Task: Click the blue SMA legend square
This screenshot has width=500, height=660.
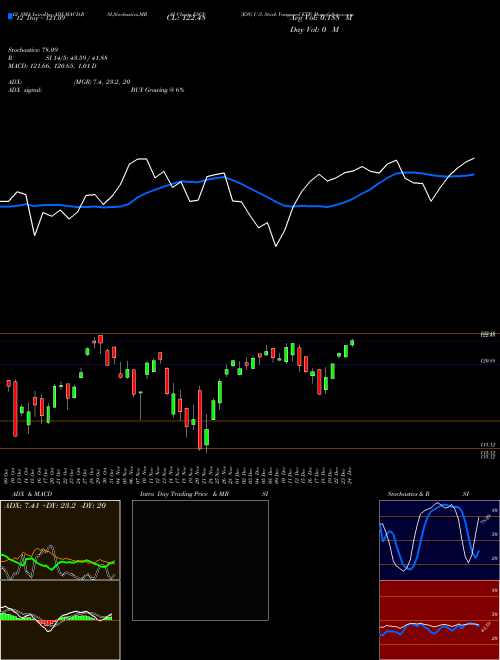Action: pos(10,16)
